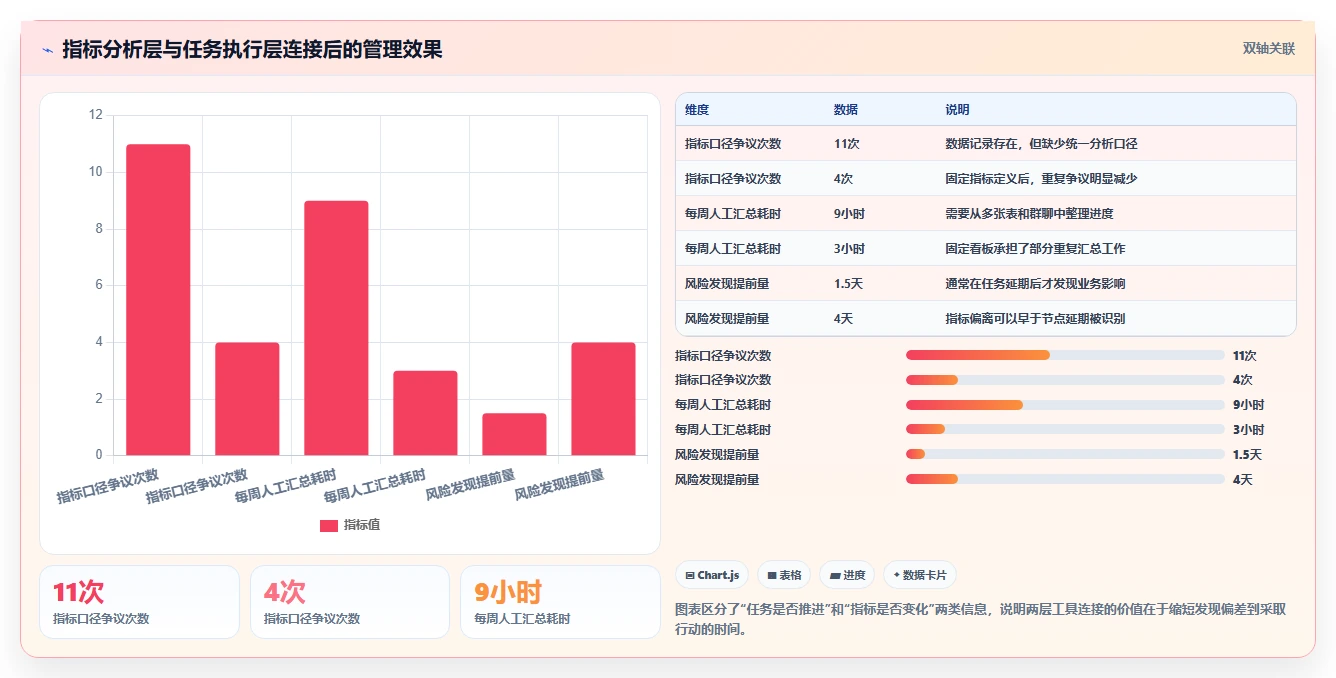Image resolution: width=1336 pixels, height=678 pixels.
Task: Click the footer description starting with 图表区分了
Action: click(x=981, y=619)
